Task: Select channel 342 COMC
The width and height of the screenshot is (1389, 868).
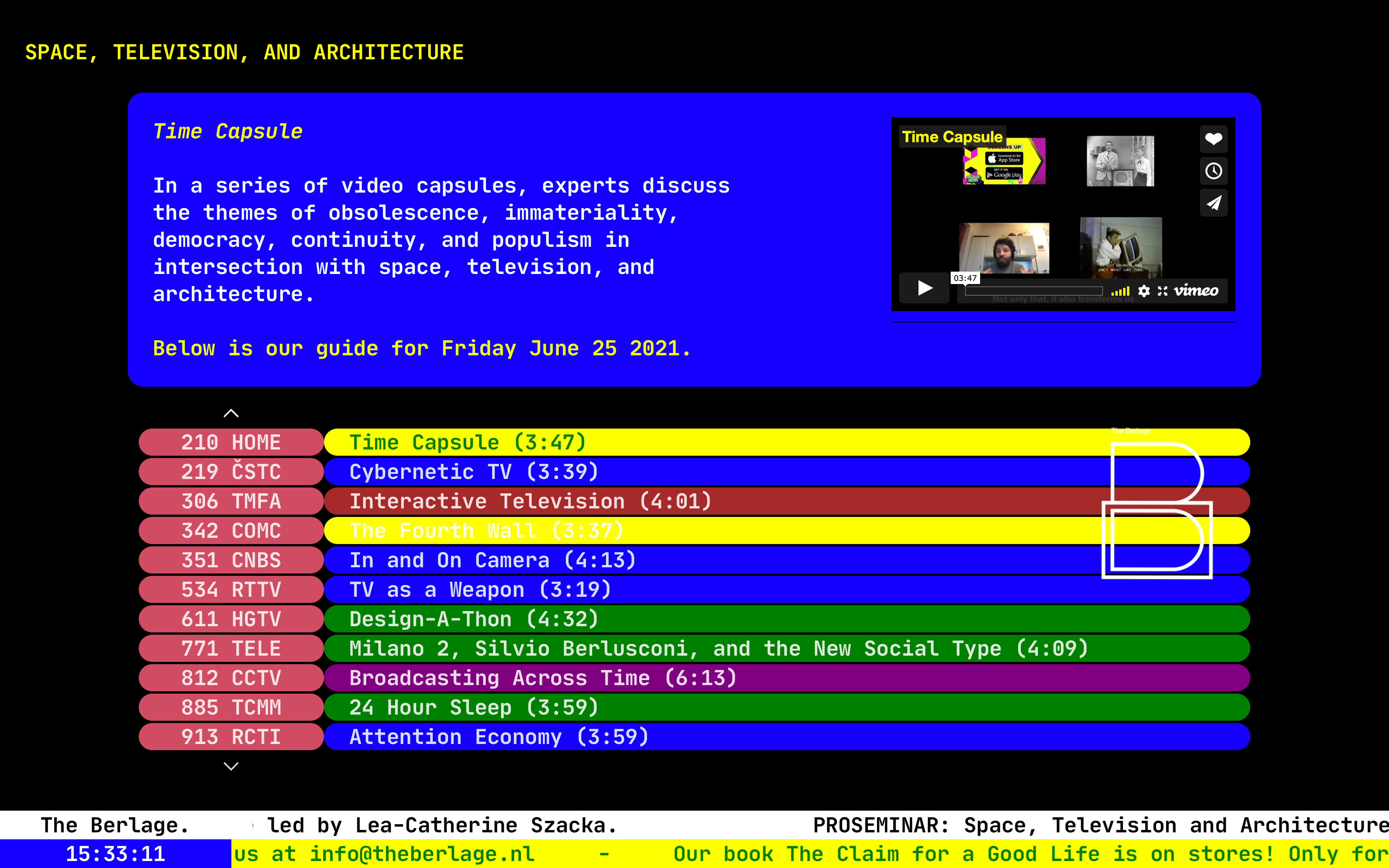Action: click(231, 530)
